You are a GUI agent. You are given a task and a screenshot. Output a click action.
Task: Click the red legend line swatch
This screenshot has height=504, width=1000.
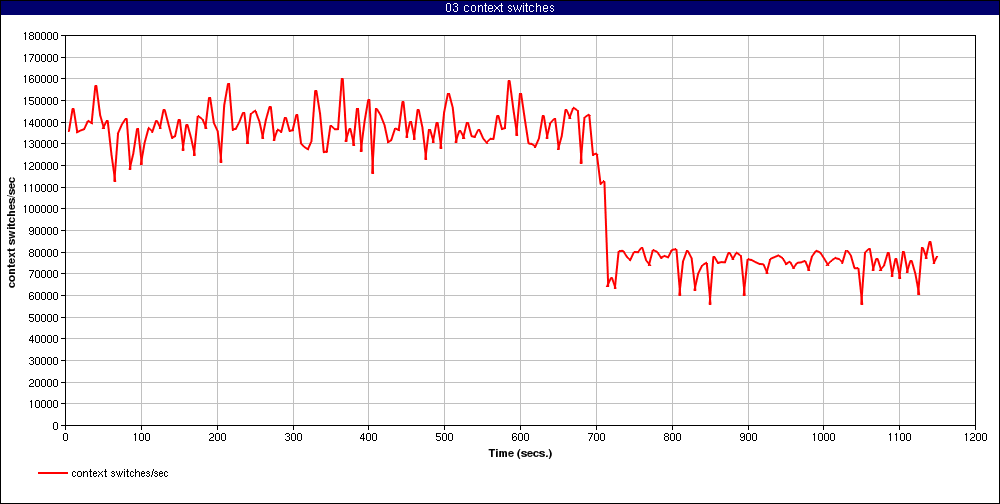point(53,473)
